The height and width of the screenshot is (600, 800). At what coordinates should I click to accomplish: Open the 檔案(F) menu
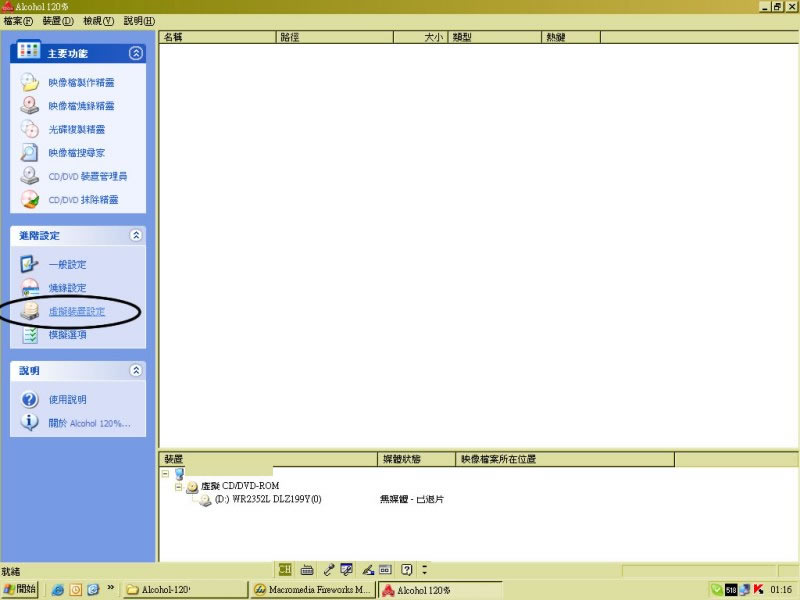pyautogui.click(x=18, y=21)
